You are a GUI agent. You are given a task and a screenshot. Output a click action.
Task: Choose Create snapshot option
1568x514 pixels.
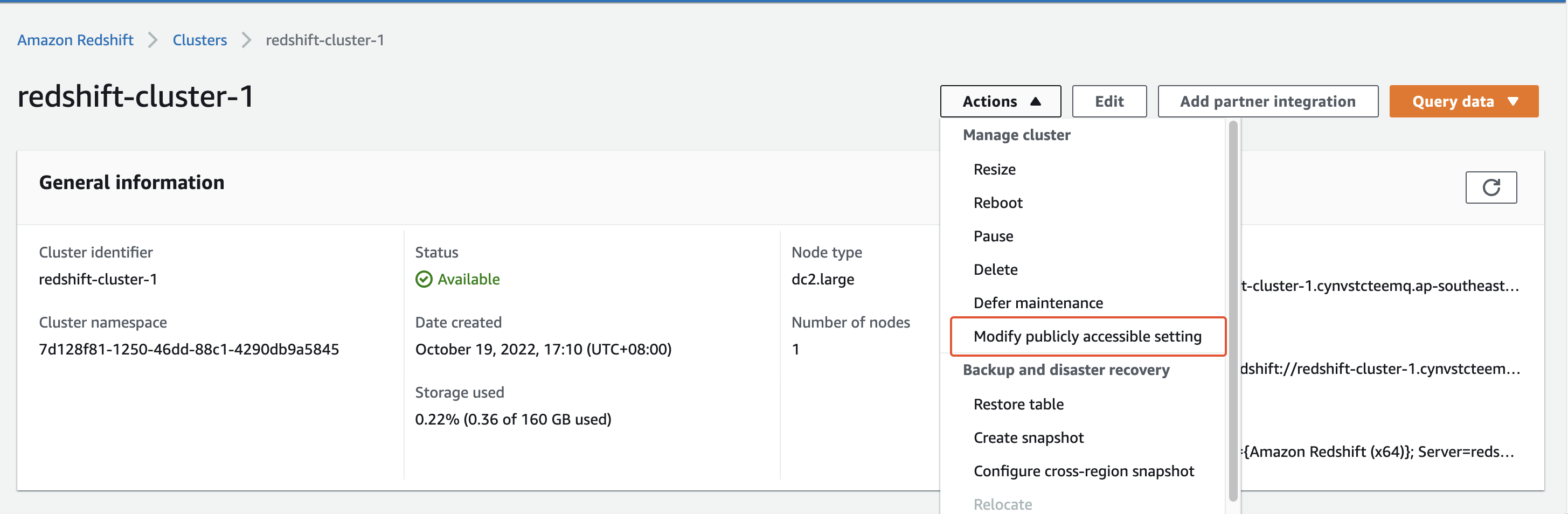click(x=1028, y=438)
